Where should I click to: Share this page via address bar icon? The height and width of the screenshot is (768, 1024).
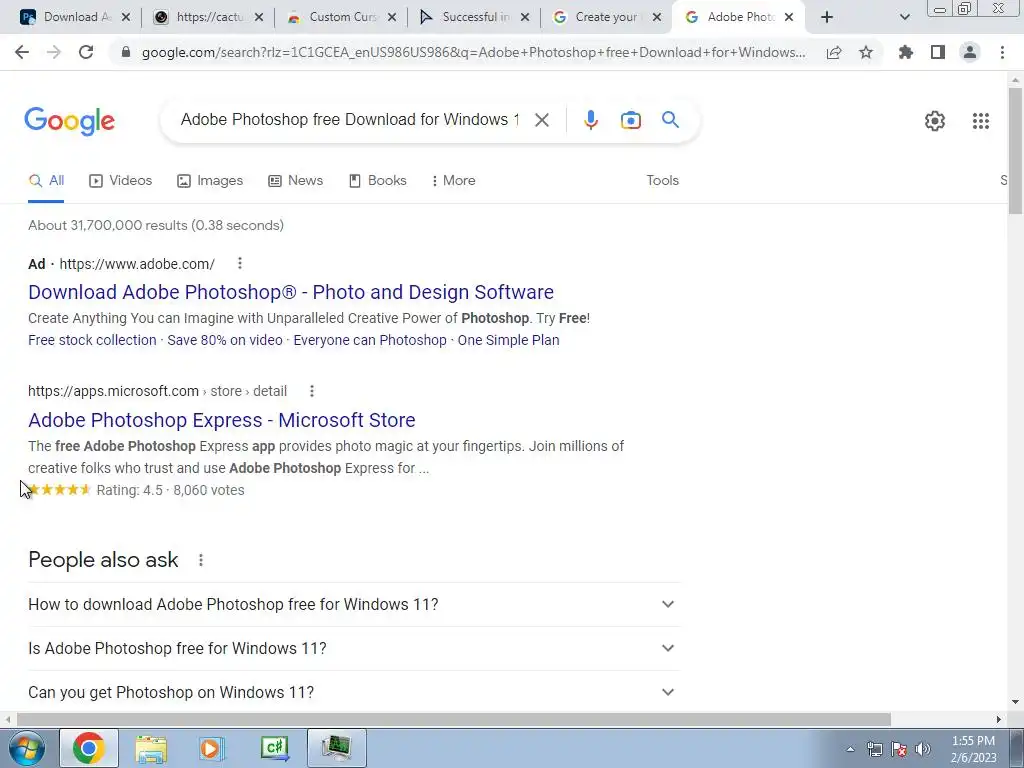pos(834,52)
